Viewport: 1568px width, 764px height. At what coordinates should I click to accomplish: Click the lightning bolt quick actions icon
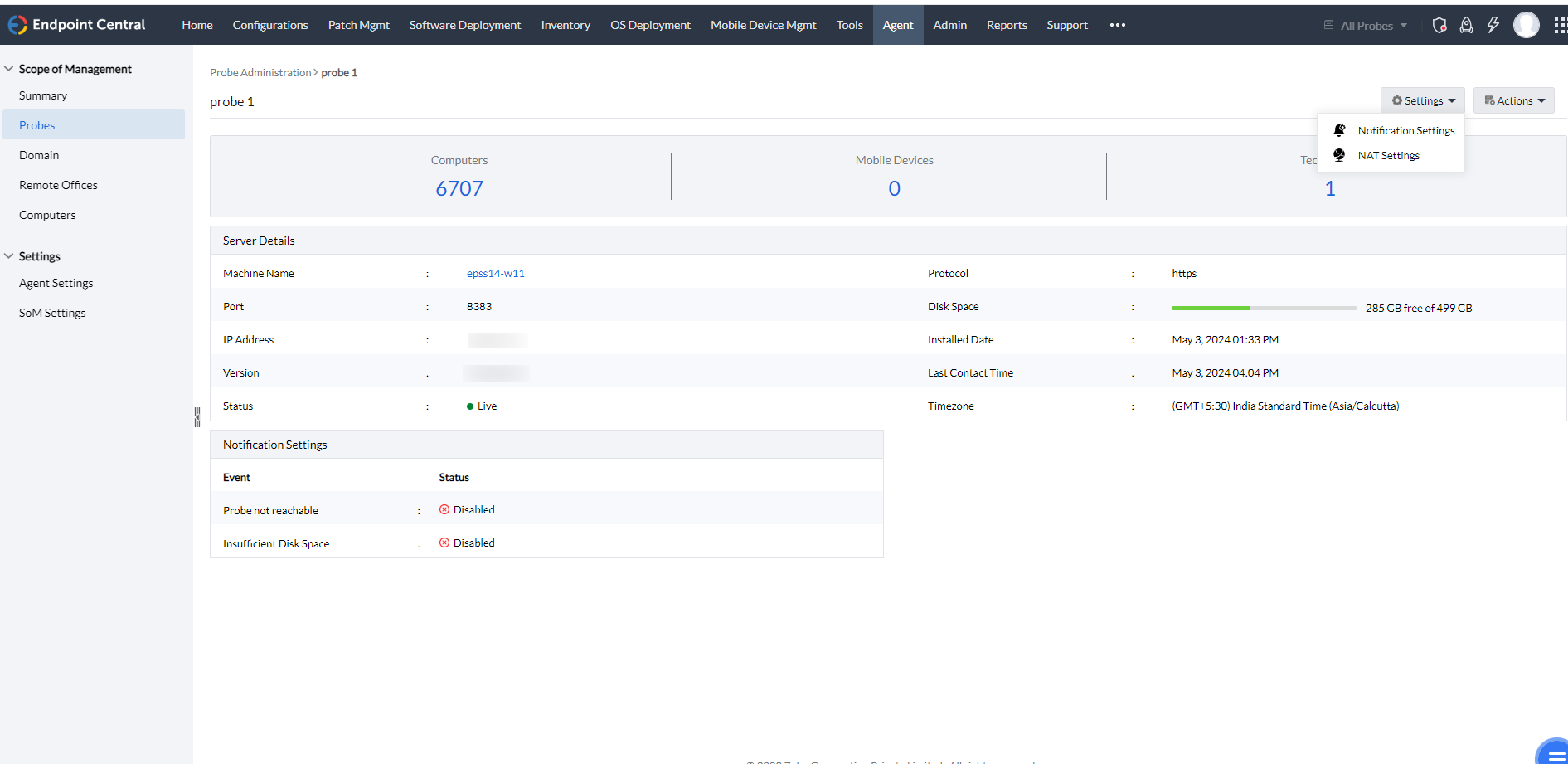point(1493,25)
